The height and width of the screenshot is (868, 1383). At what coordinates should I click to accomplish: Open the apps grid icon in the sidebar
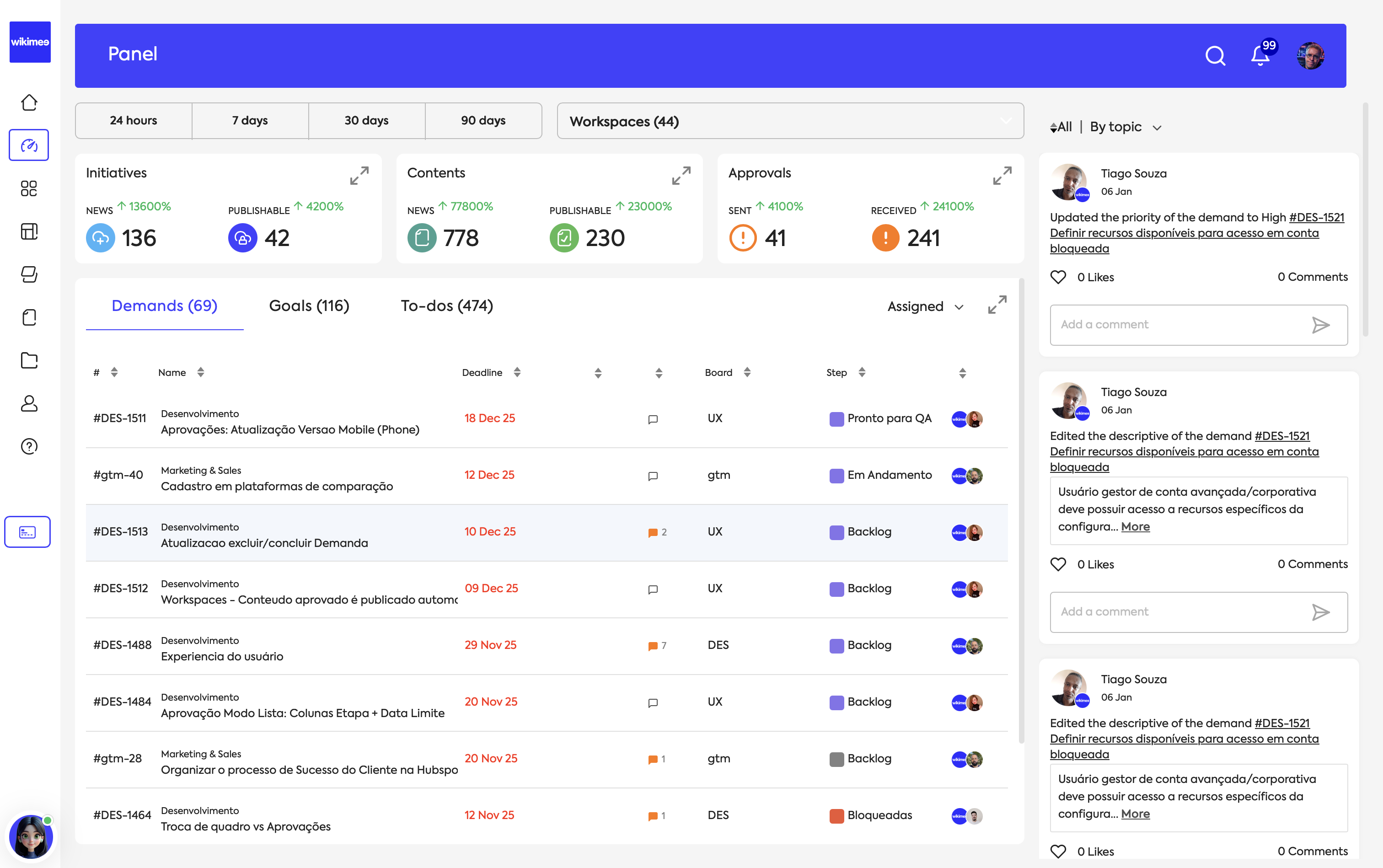point(28,188)
